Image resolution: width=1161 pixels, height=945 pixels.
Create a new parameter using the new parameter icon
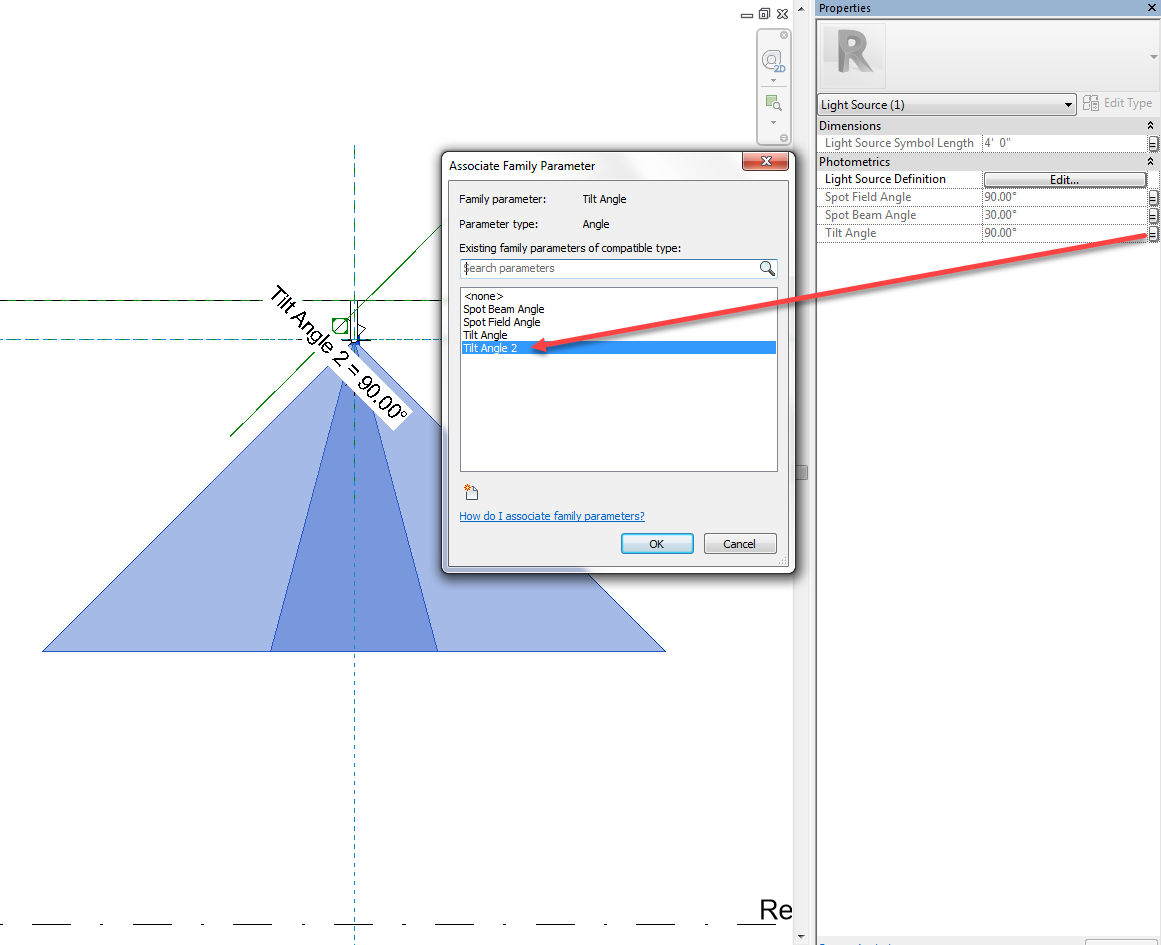[470, 491]
